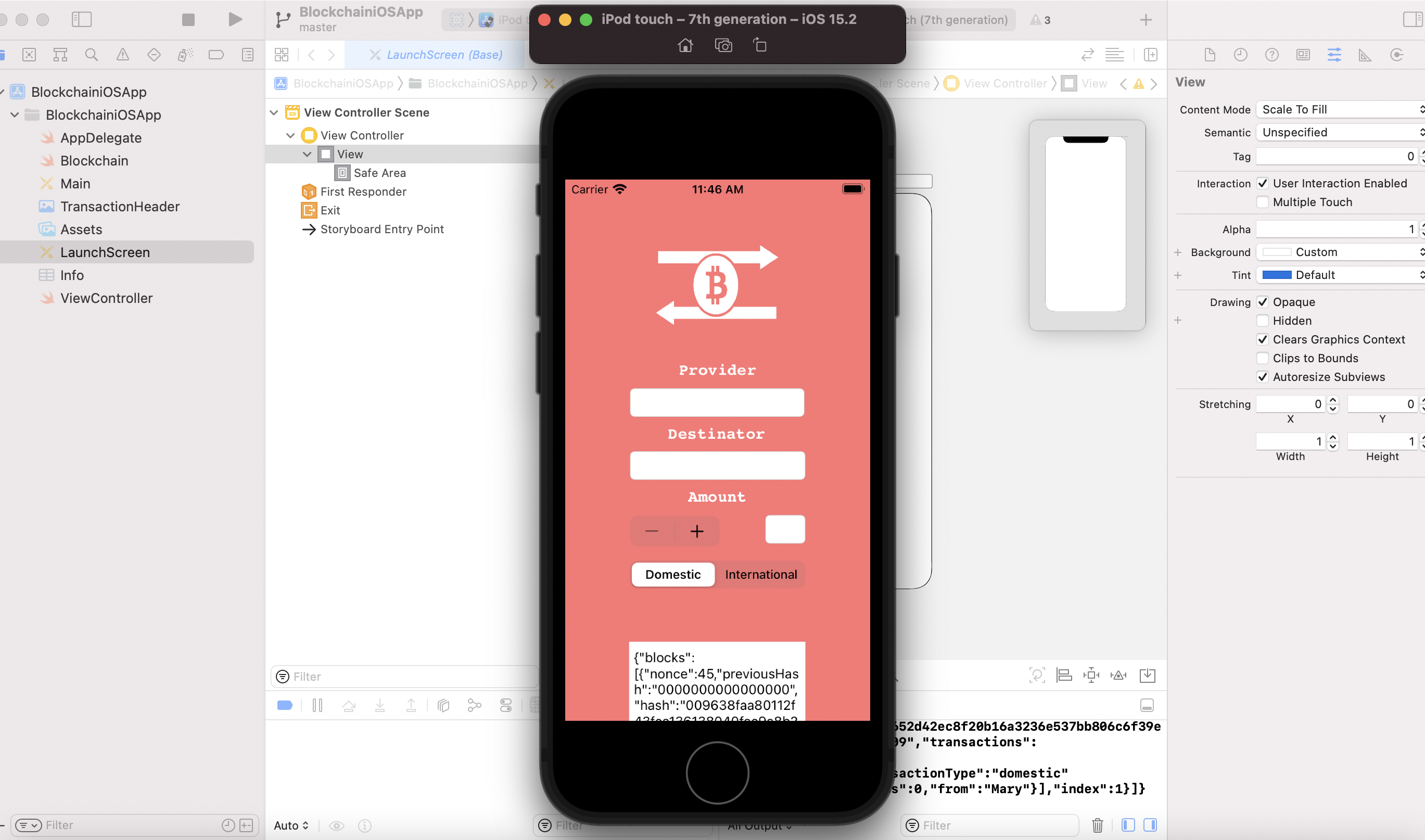Open the Quick Help inspector
Image resolution: width=1425 pixels, height=840 pixels.
[x=1271, y=54]
